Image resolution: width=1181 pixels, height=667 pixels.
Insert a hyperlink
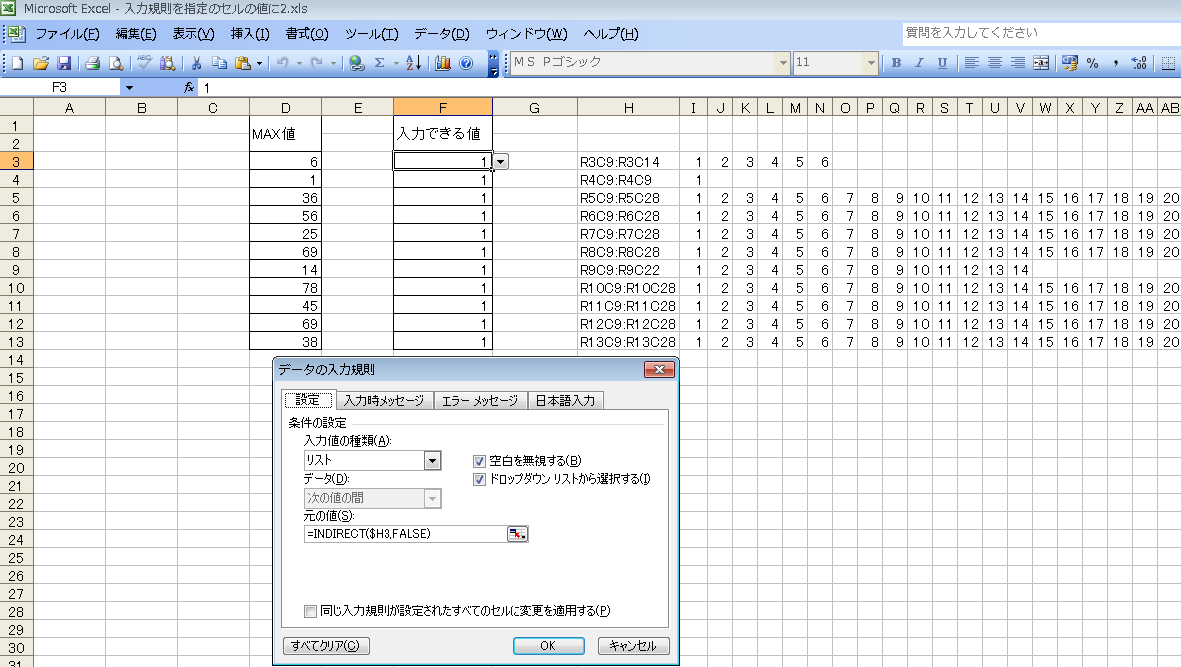[356, 64]
